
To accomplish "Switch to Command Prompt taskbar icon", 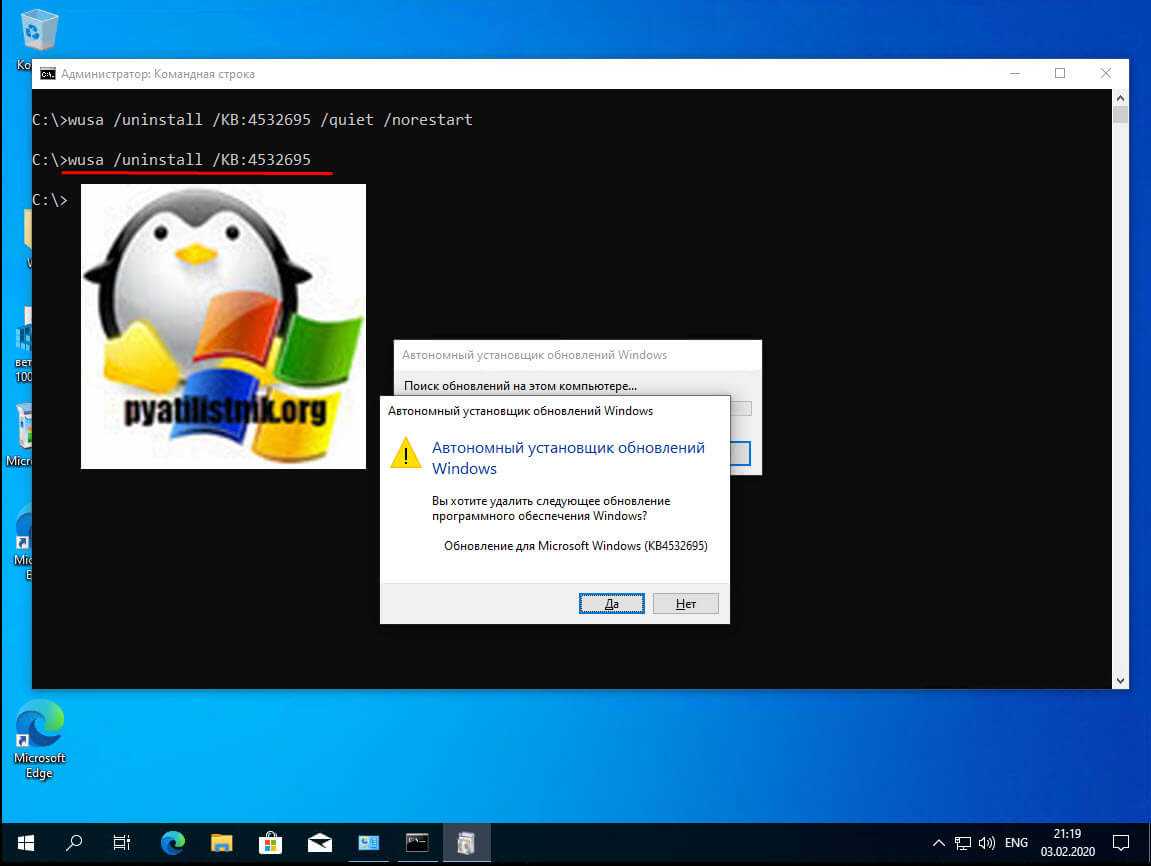I will [x=417, y=842].
